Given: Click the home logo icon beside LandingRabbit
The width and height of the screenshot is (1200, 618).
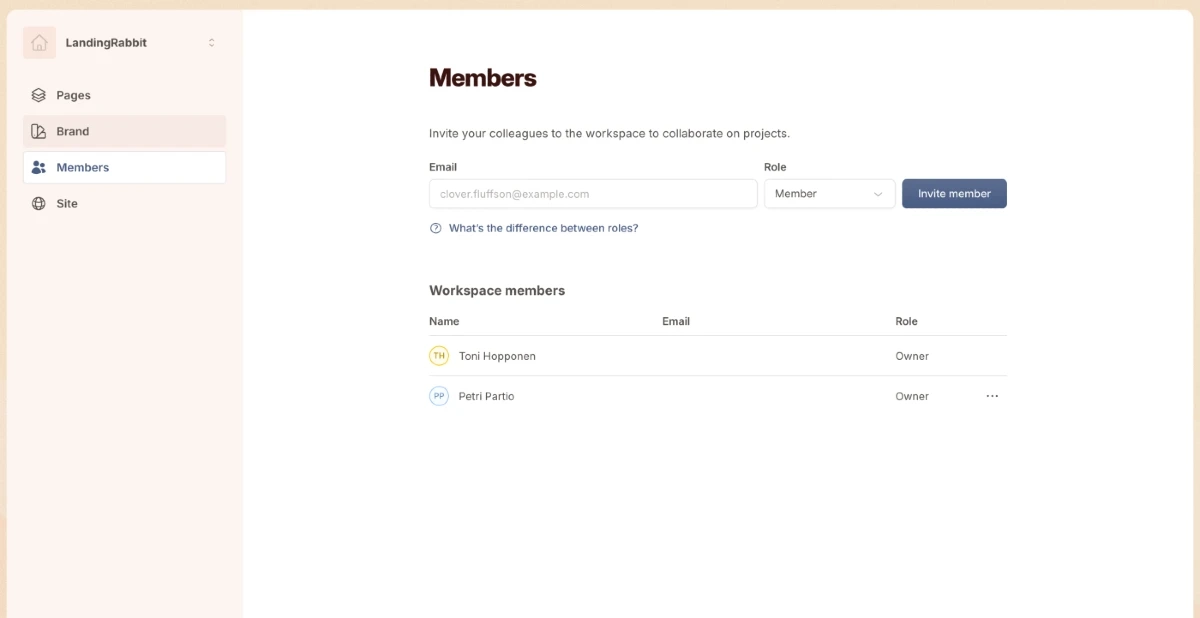Looking at the screenshot, I should (x=39, y=43).
